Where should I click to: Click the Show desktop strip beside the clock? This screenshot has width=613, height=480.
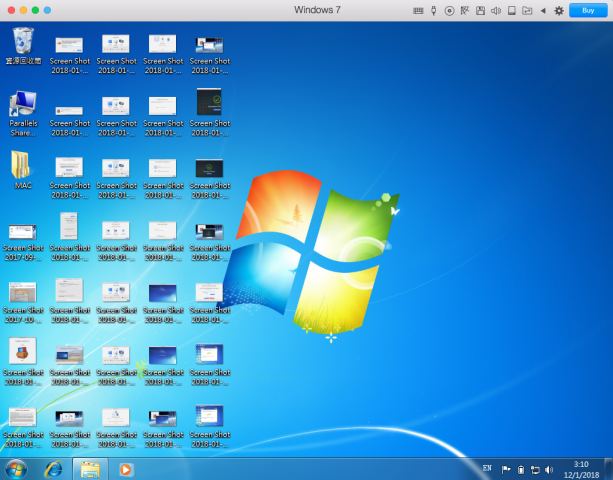[x=609, y=469]
